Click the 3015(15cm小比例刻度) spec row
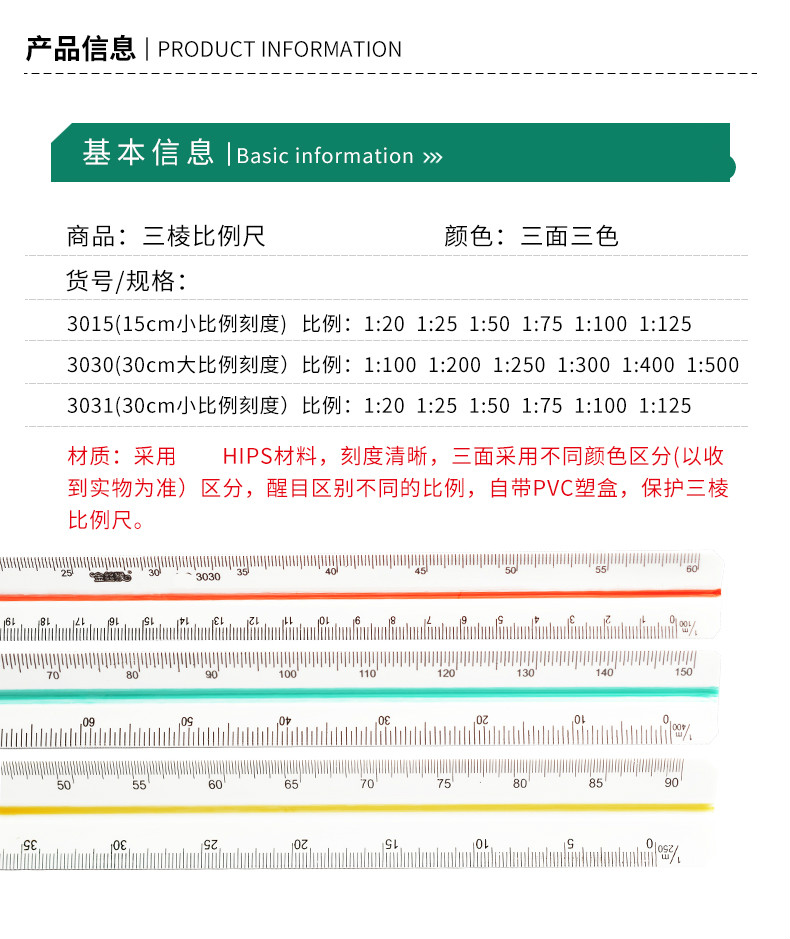The height and width of the screenshot is (939, 790). pos(379,324)
